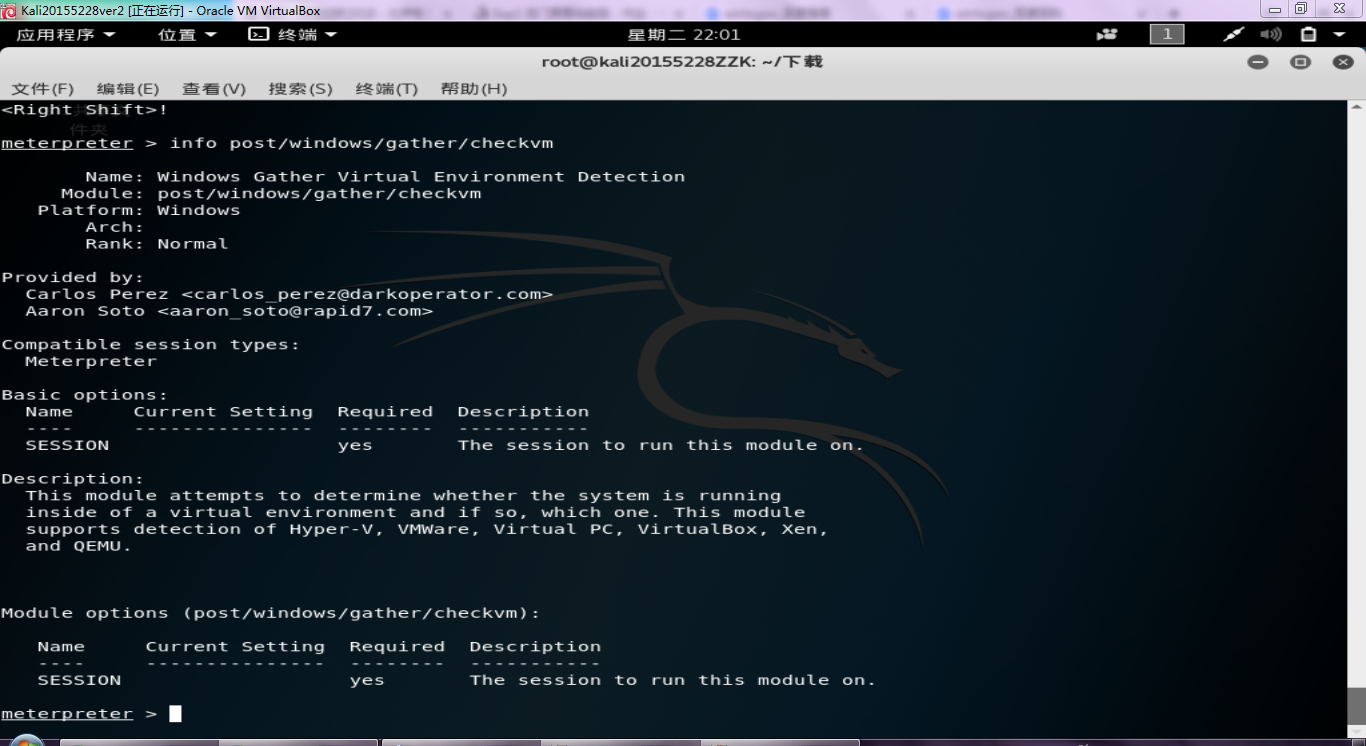Image resolution: width=1366 pixels, height=746 pixels.
Task: Minimize the Kali terminal window
Action: tap(1258, 62)
